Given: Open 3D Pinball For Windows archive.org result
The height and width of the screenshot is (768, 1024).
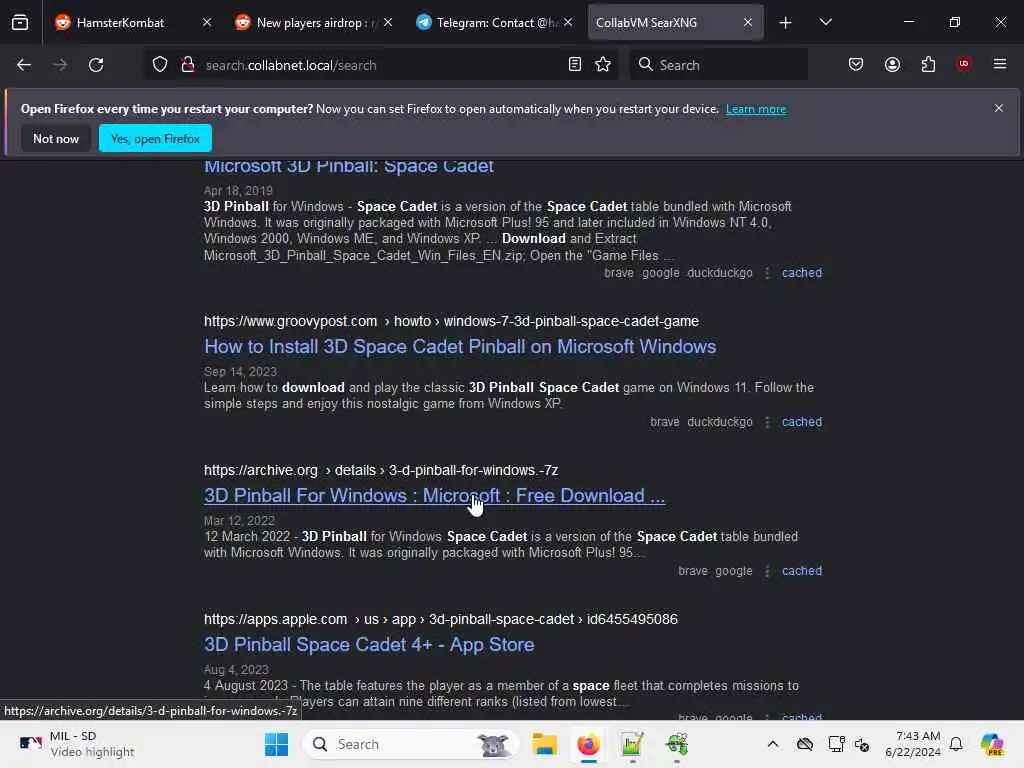Looking at the screenshot, I should 434,496.
